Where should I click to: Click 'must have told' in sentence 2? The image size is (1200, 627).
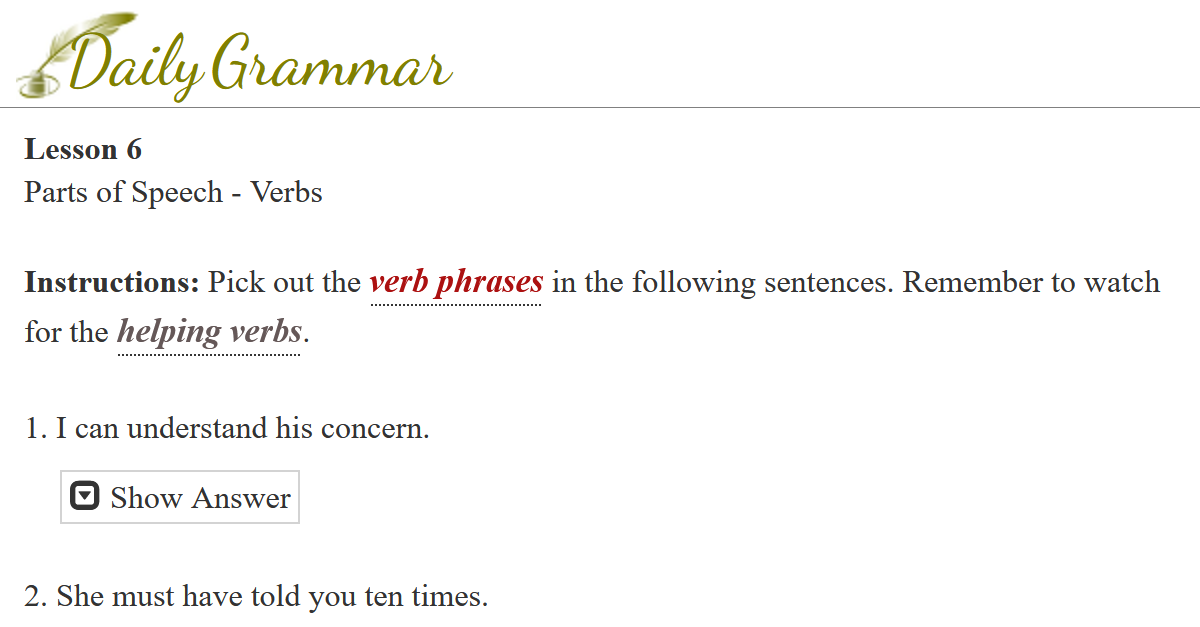pos(204,597)
